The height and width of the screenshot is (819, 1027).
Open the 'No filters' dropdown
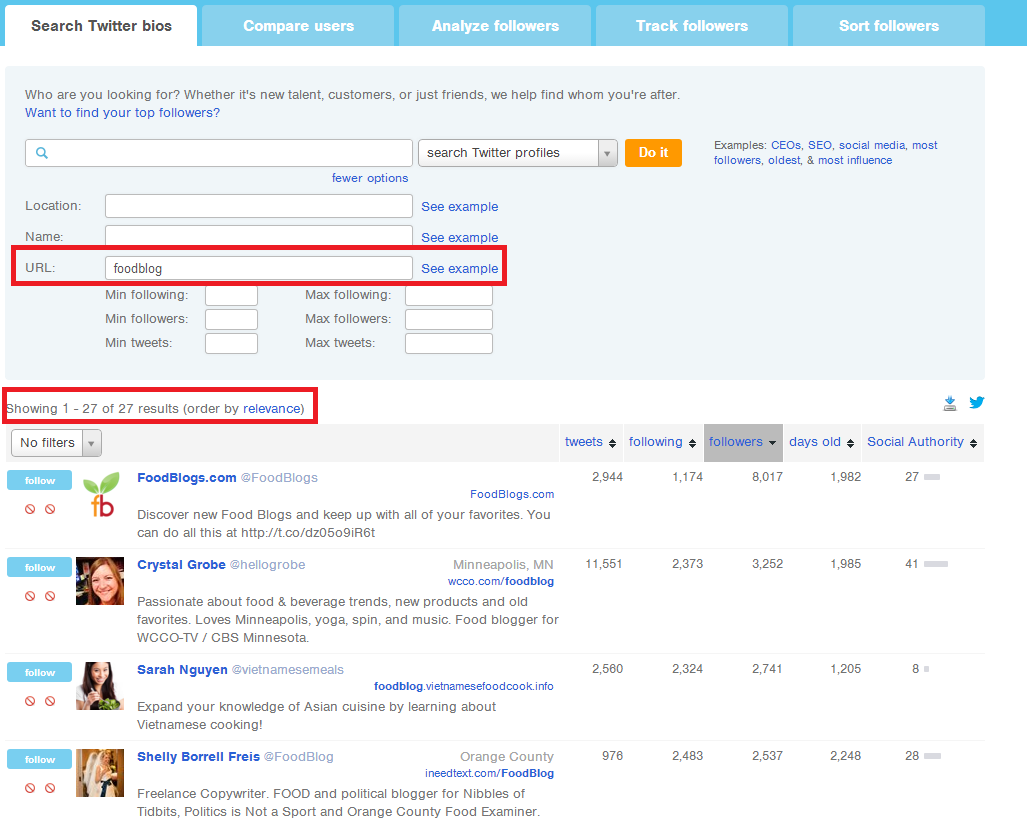pos(56,443)
